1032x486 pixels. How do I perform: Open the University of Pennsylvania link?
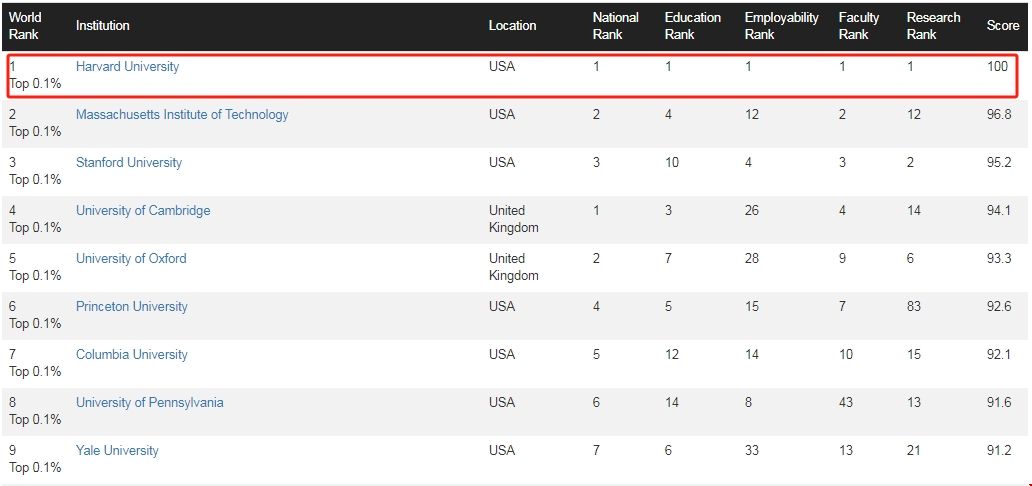[150, 403]
